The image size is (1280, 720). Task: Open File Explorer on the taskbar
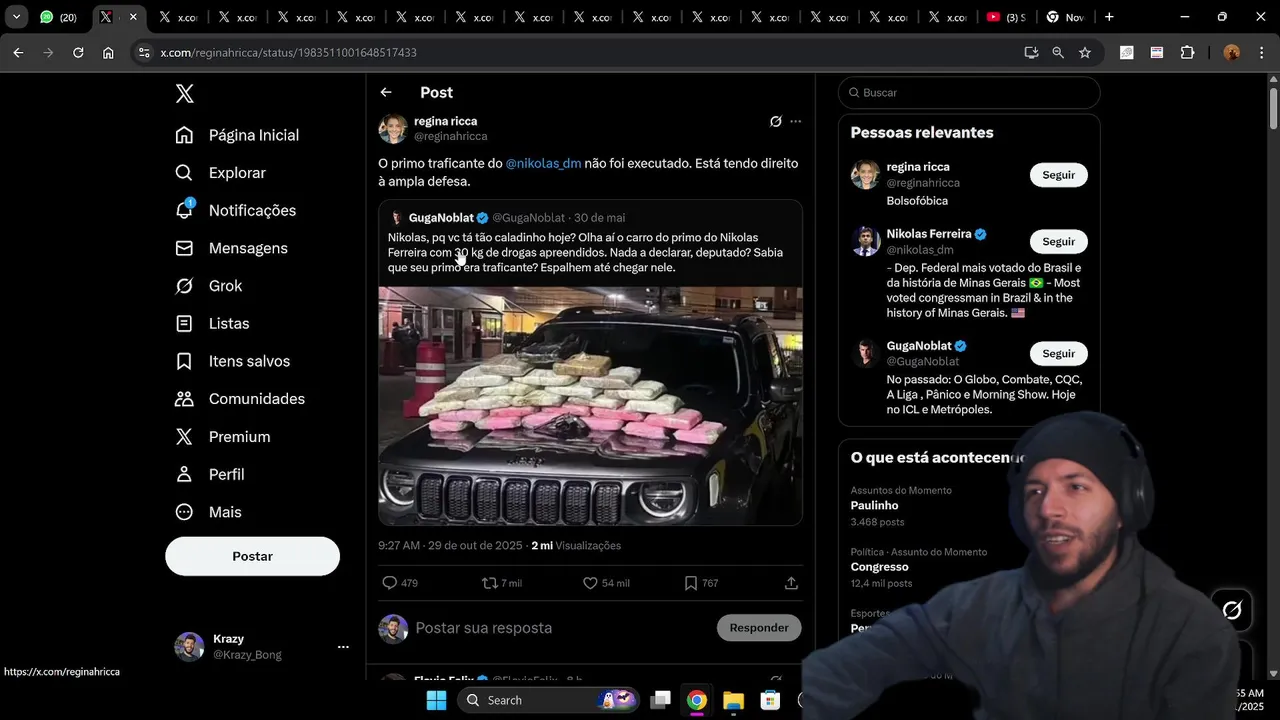coord(733,700)
